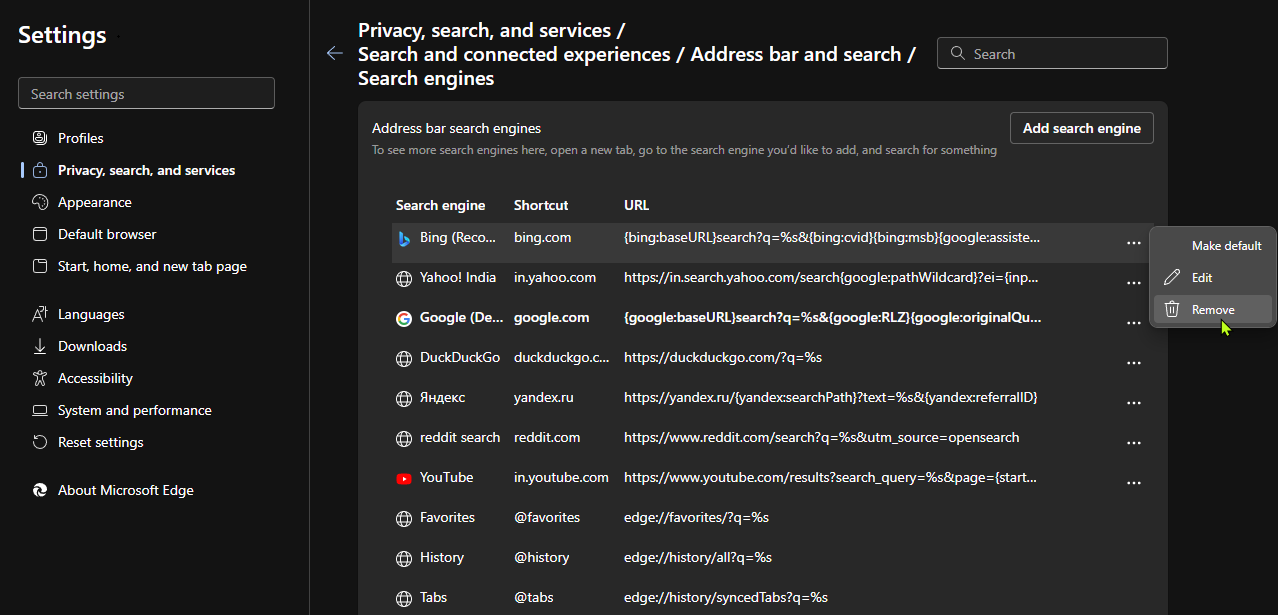
Task: Open more actions for Yahoo! India row
Action: (x=1133, y=283)
